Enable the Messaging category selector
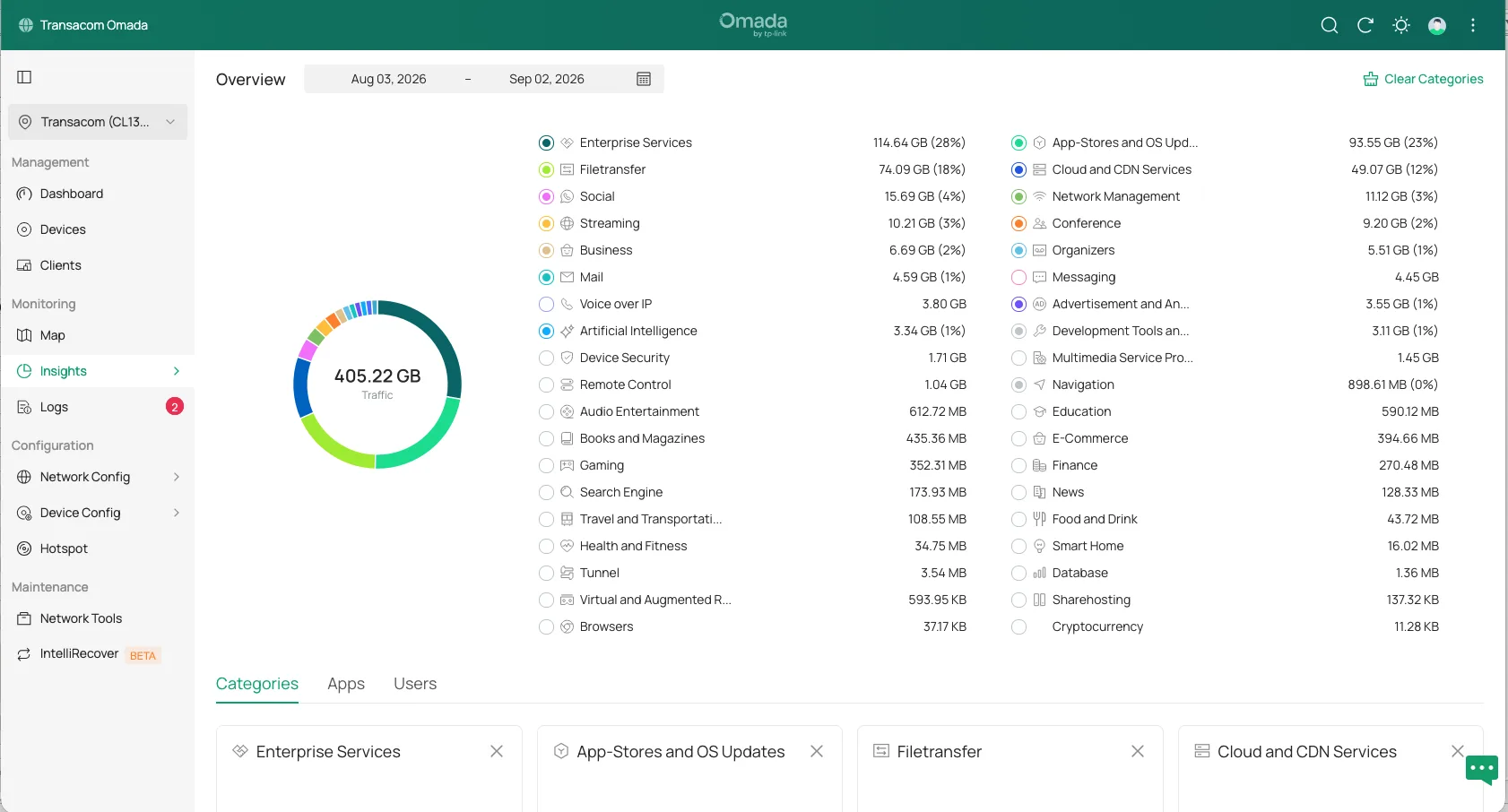Image resolution: width=1508 pixels, height=812 pixels. pos(1018,277)
